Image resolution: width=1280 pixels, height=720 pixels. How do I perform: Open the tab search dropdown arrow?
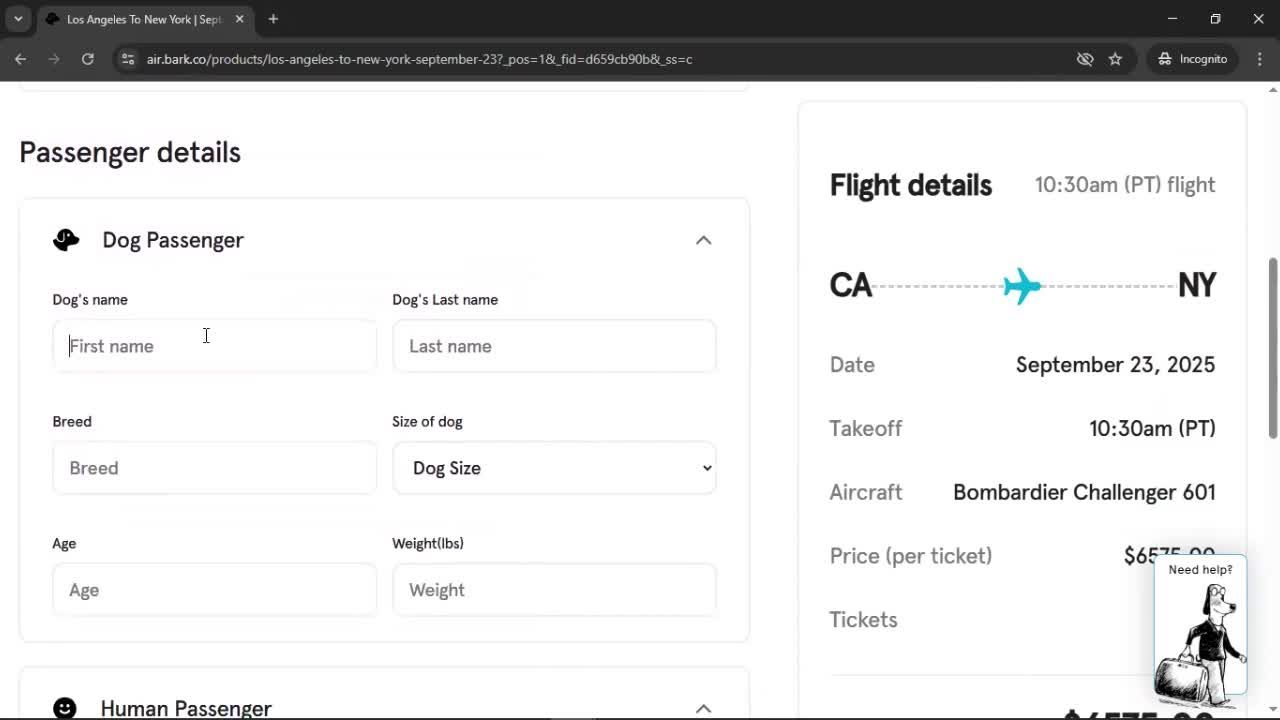coord(18,19)
